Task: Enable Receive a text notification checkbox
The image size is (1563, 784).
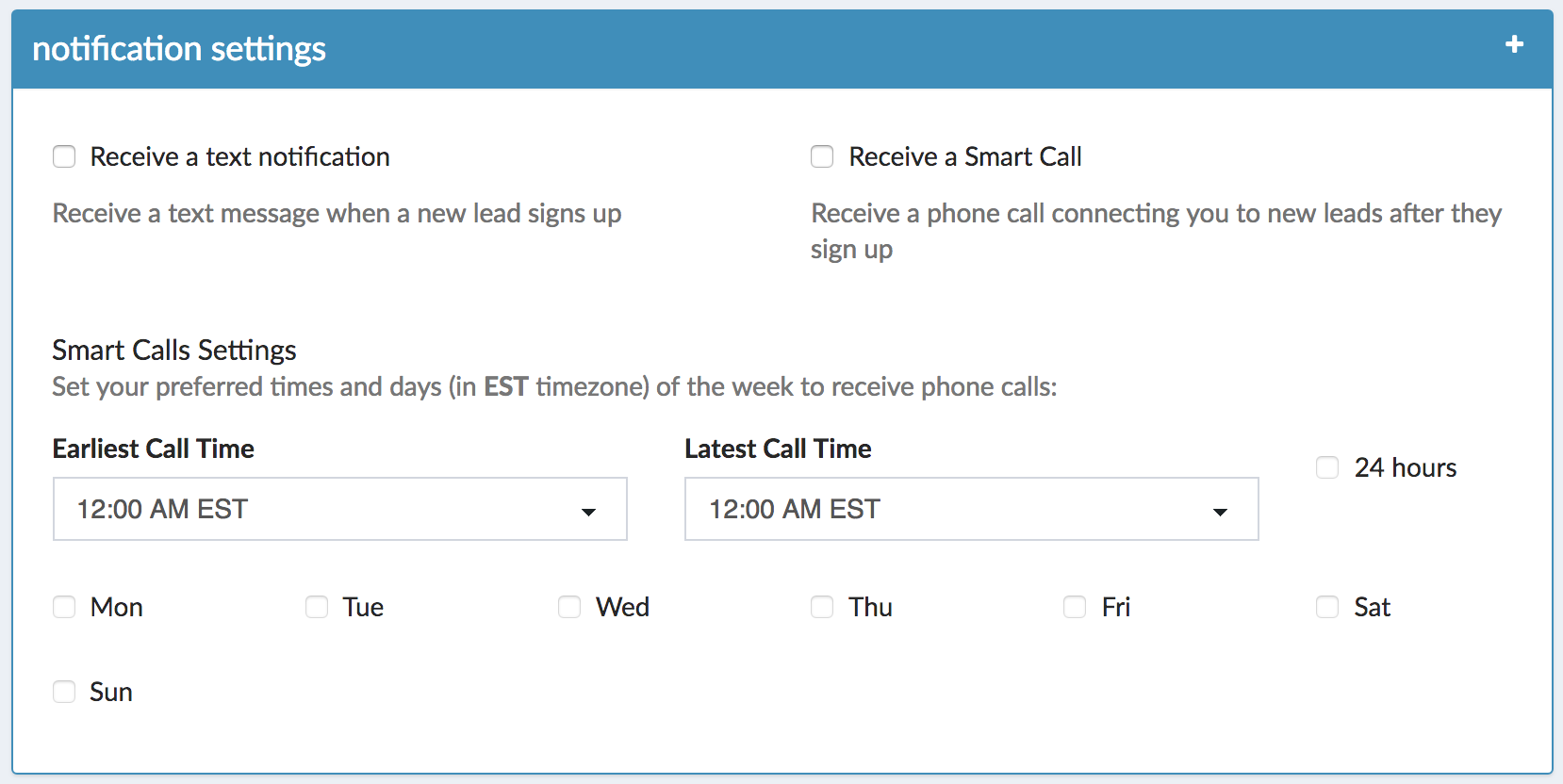Action: (64, 156)
